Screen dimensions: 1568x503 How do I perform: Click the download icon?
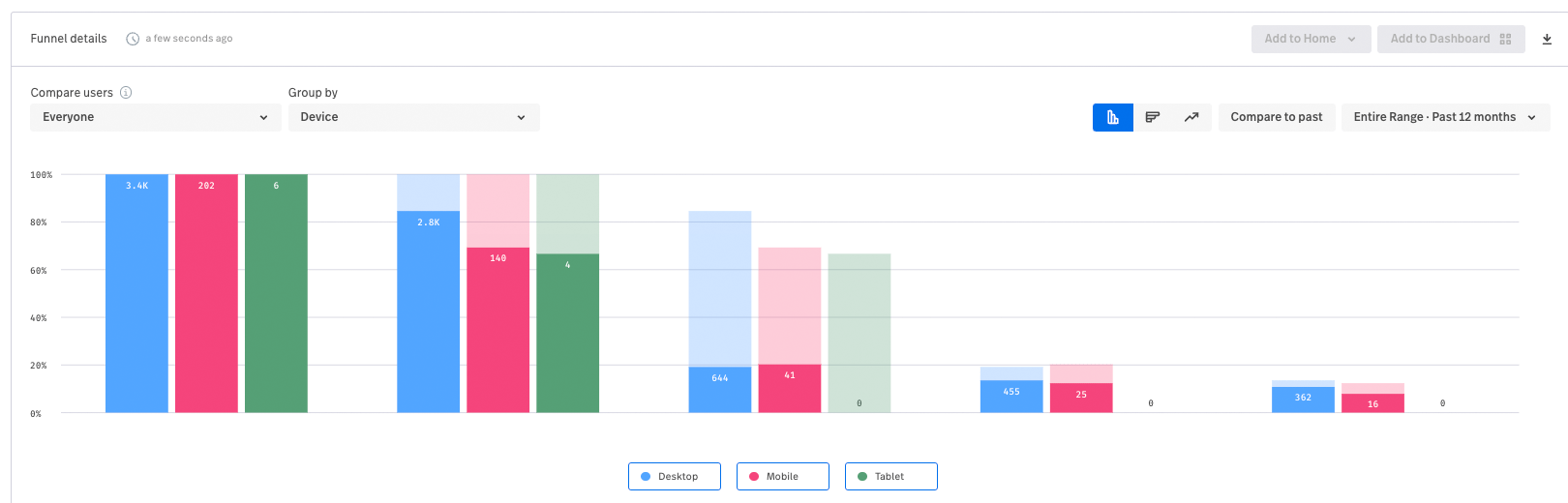coord(1547,40)
